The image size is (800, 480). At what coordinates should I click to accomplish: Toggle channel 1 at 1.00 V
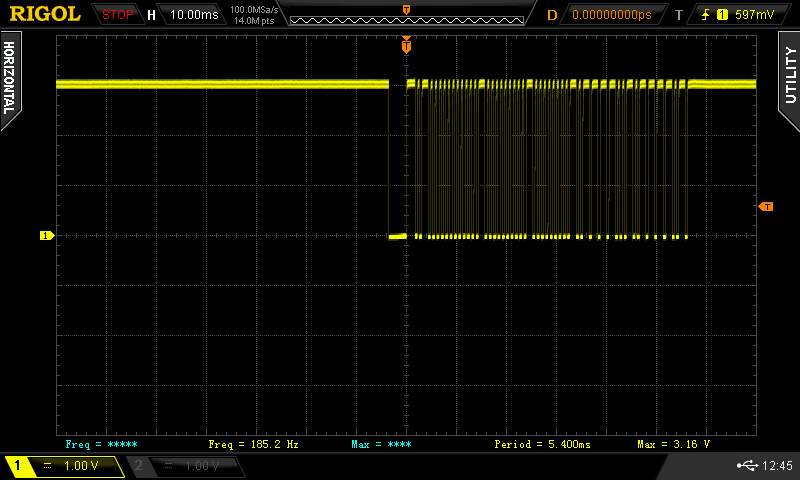coord(64,466)
